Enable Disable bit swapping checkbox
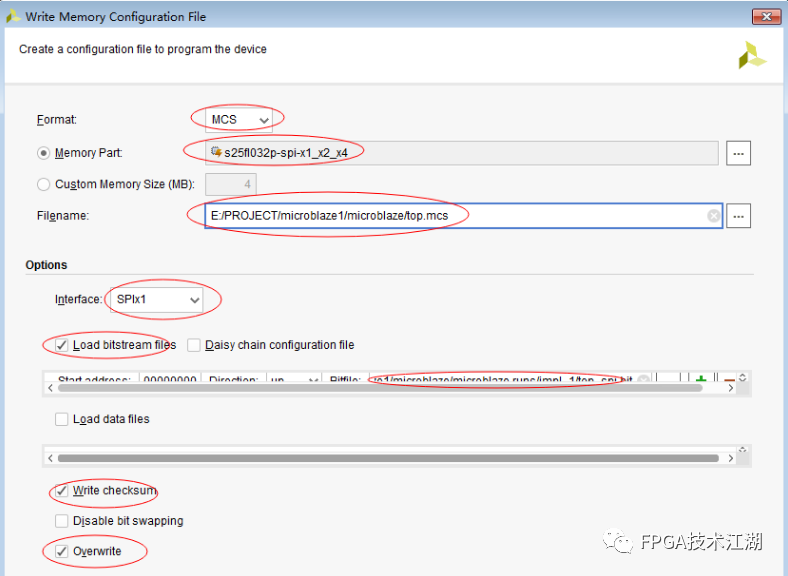The width and height of the screenshot is (788, 576). tap(61, 521)
